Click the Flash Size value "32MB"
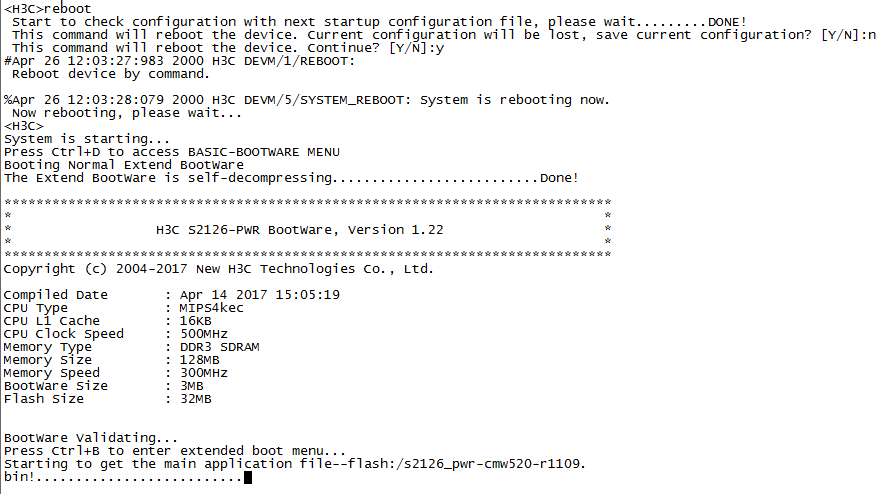The image size is (893, 494). (x=188, y=398)
